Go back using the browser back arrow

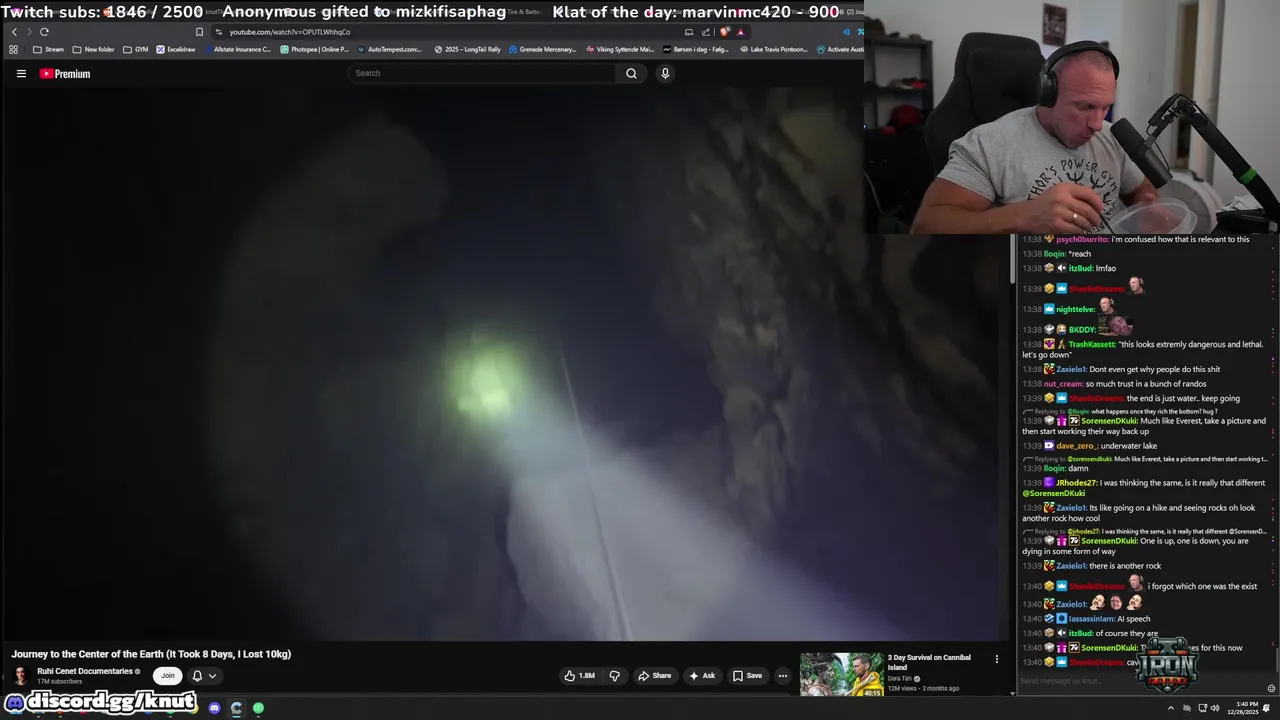pyautogui.click(x=14, y=32)
